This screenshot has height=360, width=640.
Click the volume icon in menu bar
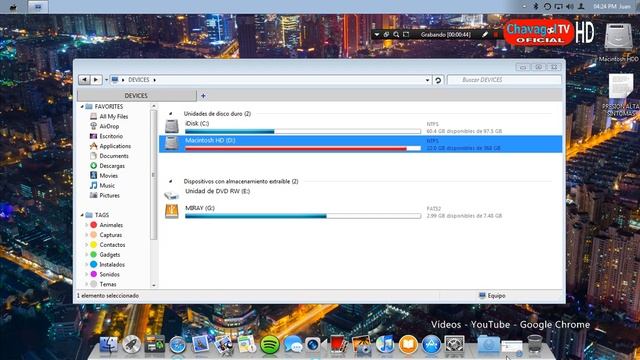[x=570, y=7]
